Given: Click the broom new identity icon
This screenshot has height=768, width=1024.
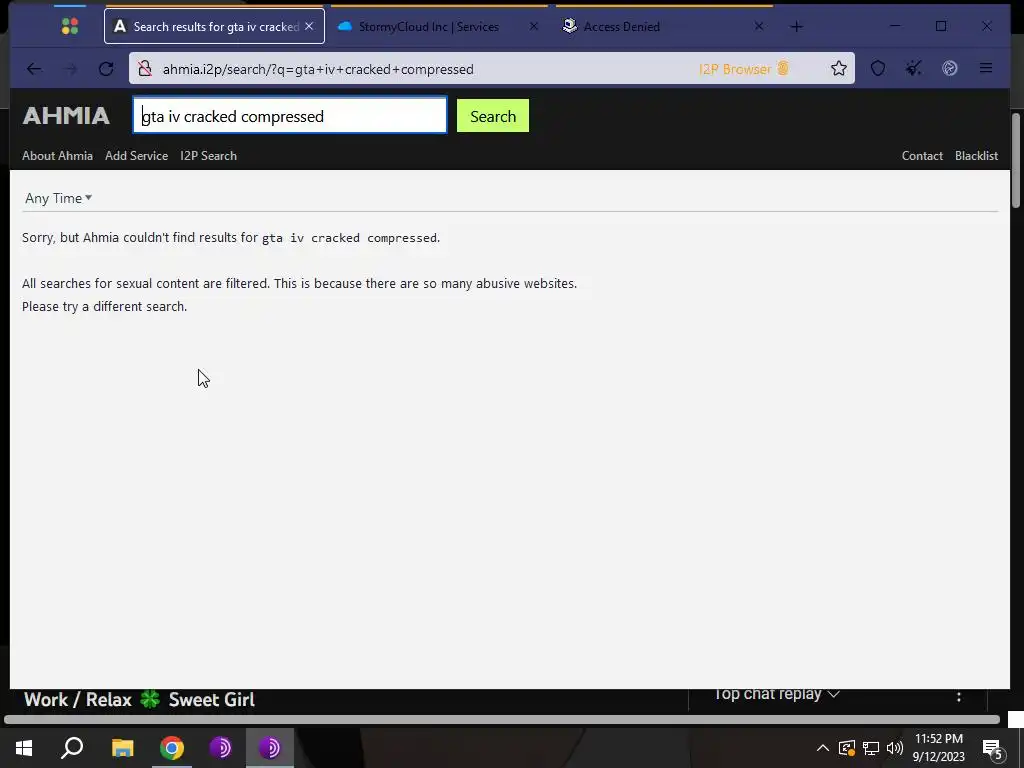Looking at the screenshot, I should click(914, 69).
